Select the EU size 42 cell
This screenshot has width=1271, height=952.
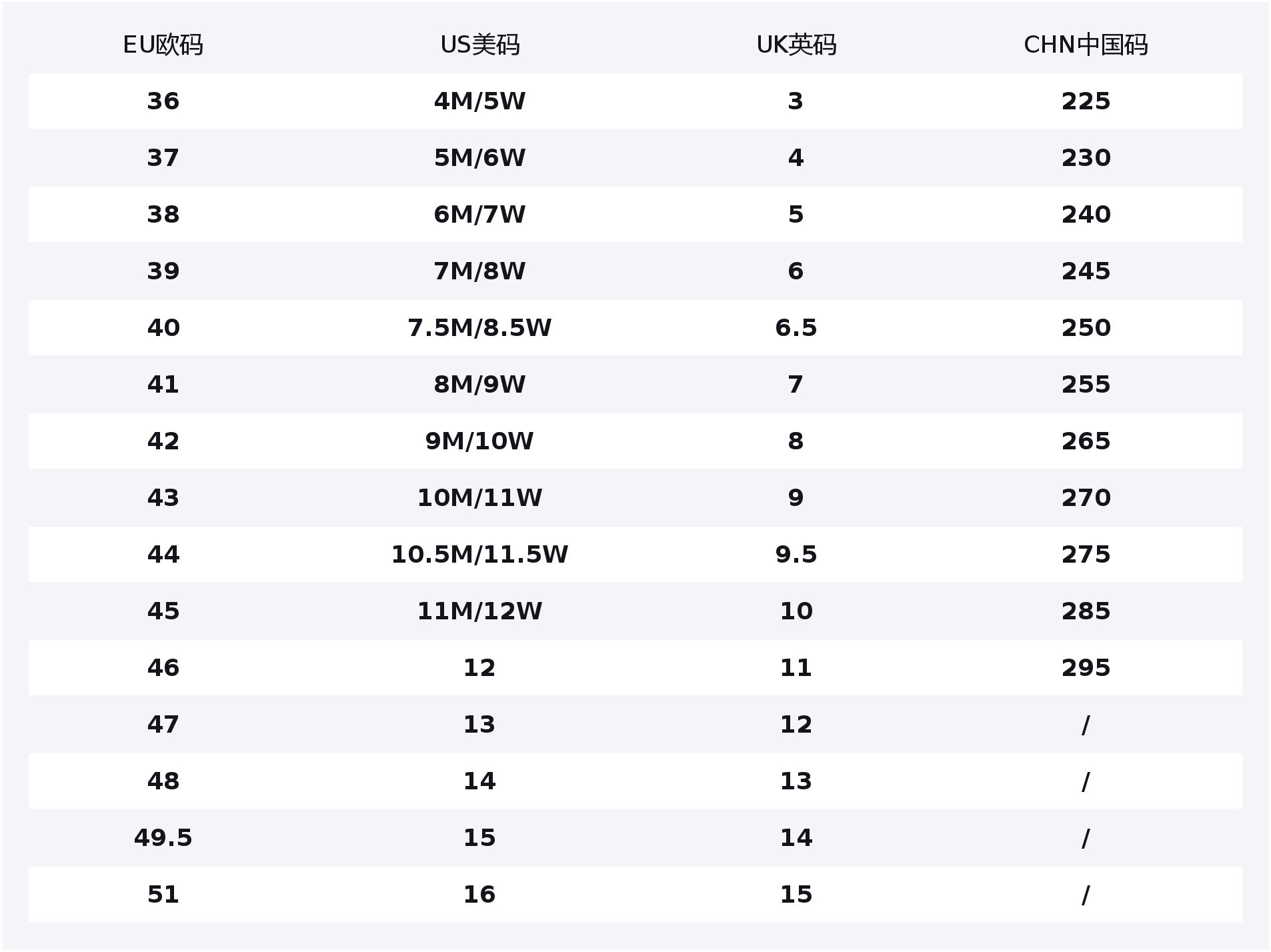(x=163, y=441)
